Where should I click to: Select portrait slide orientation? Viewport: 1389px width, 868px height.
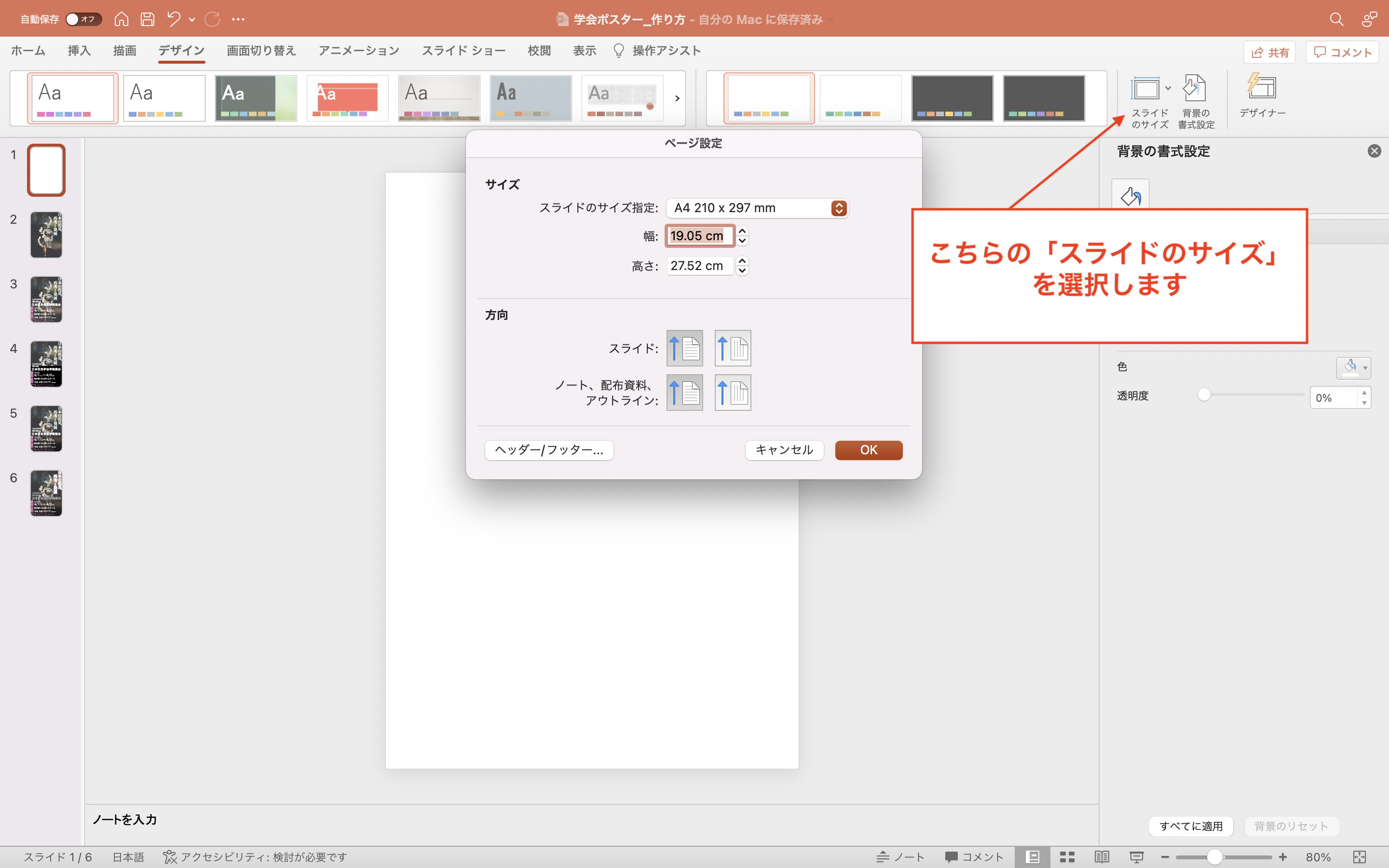pos(684,348)
